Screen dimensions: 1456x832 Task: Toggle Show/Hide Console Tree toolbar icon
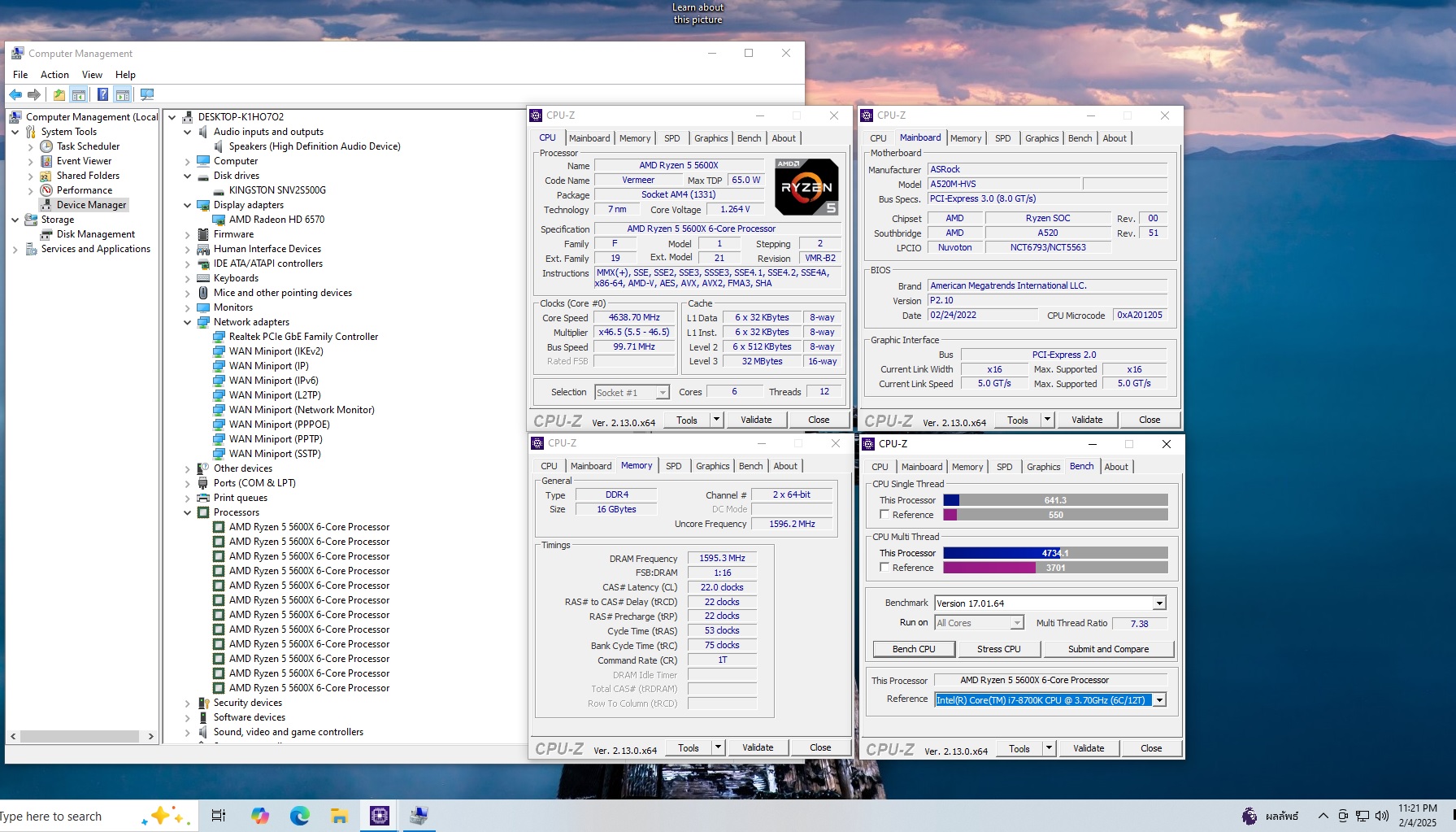coord(79,94)
